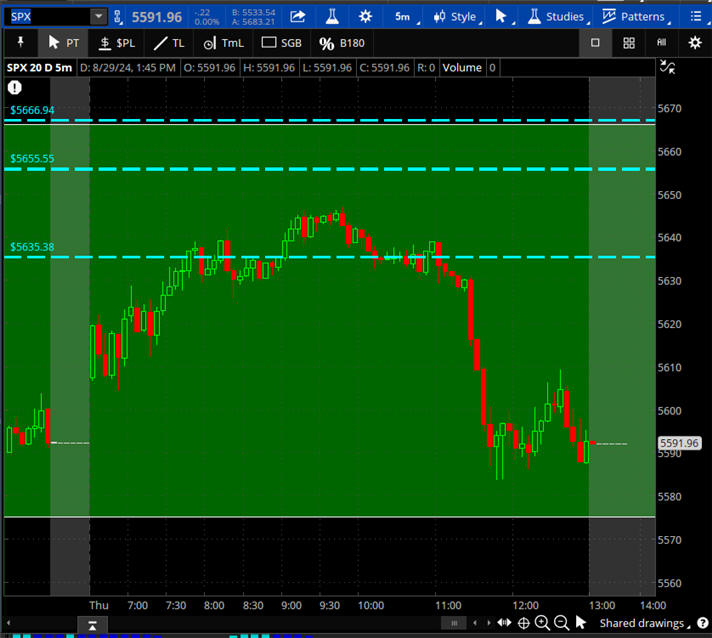
Task: Open the SPX symbol dropdown arrow
Action: (97, 16)
